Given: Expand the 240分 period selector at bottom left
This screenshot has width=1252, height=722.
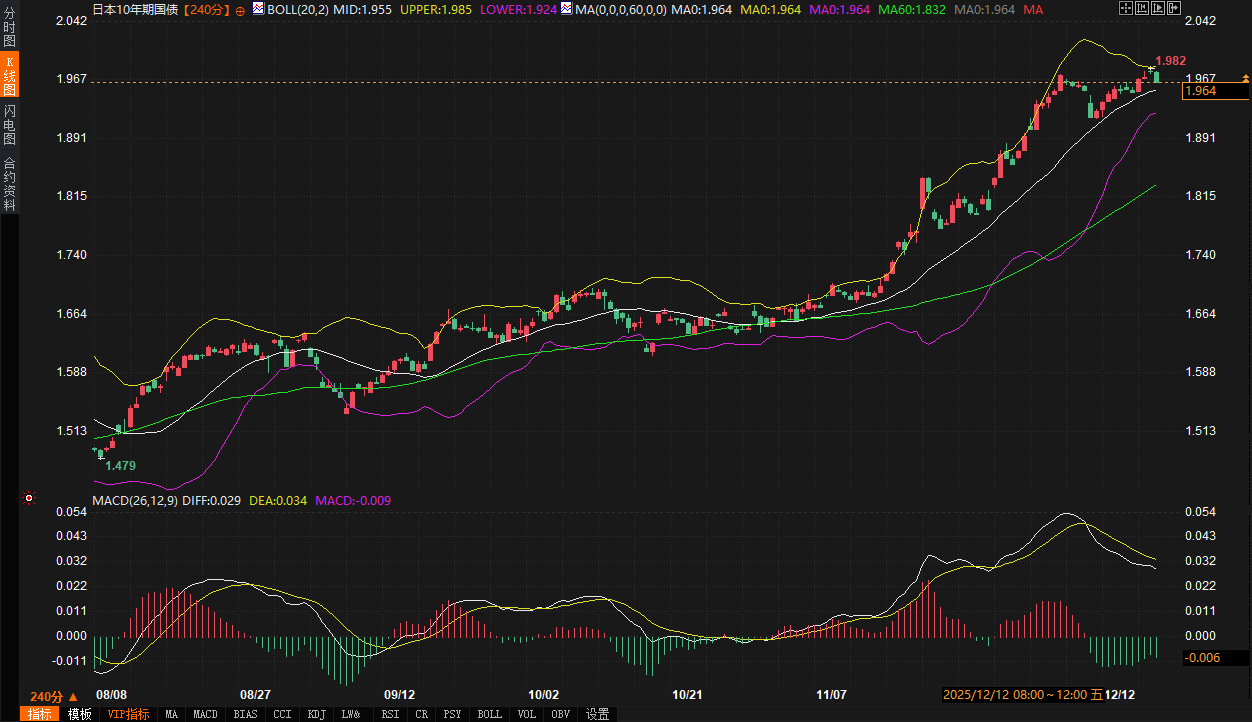Looking at the screenshot, I should click(x=53, y=696).
